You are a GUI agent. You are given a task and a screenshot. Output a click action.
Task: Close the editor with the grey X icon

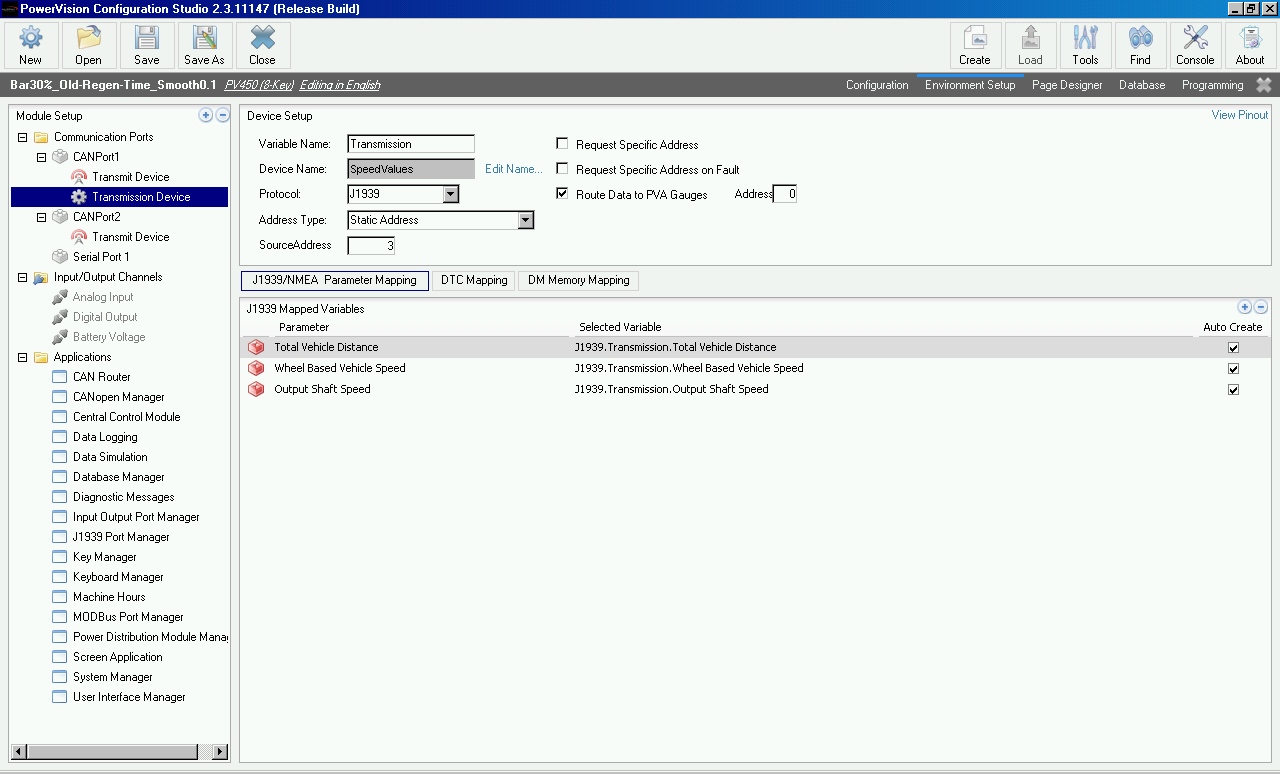[1264, 85]
